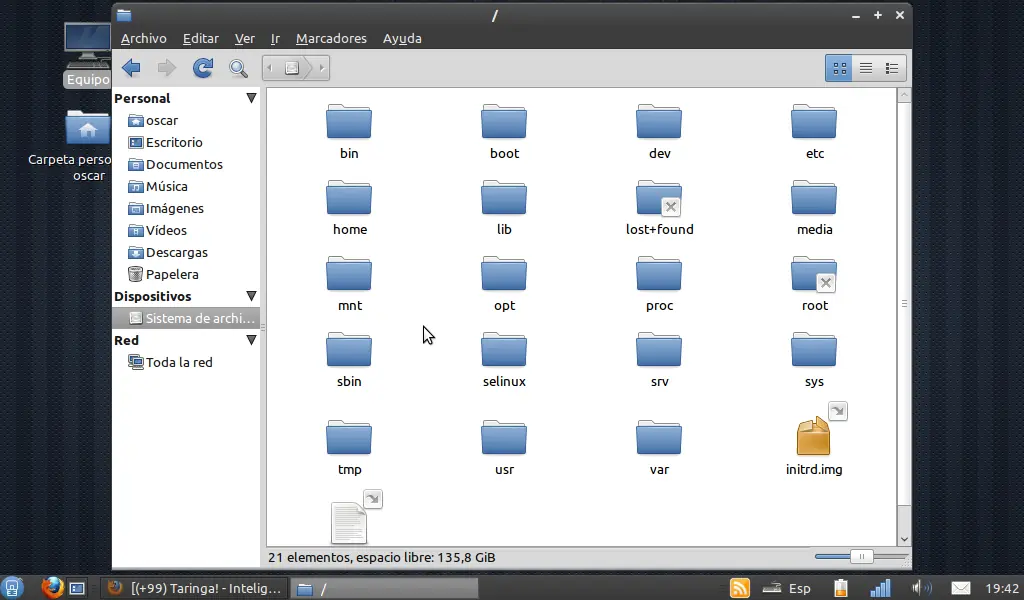Screen dimensions: 1024x600
Task: Open the search magnifier tool
Action: pos(238,68)
